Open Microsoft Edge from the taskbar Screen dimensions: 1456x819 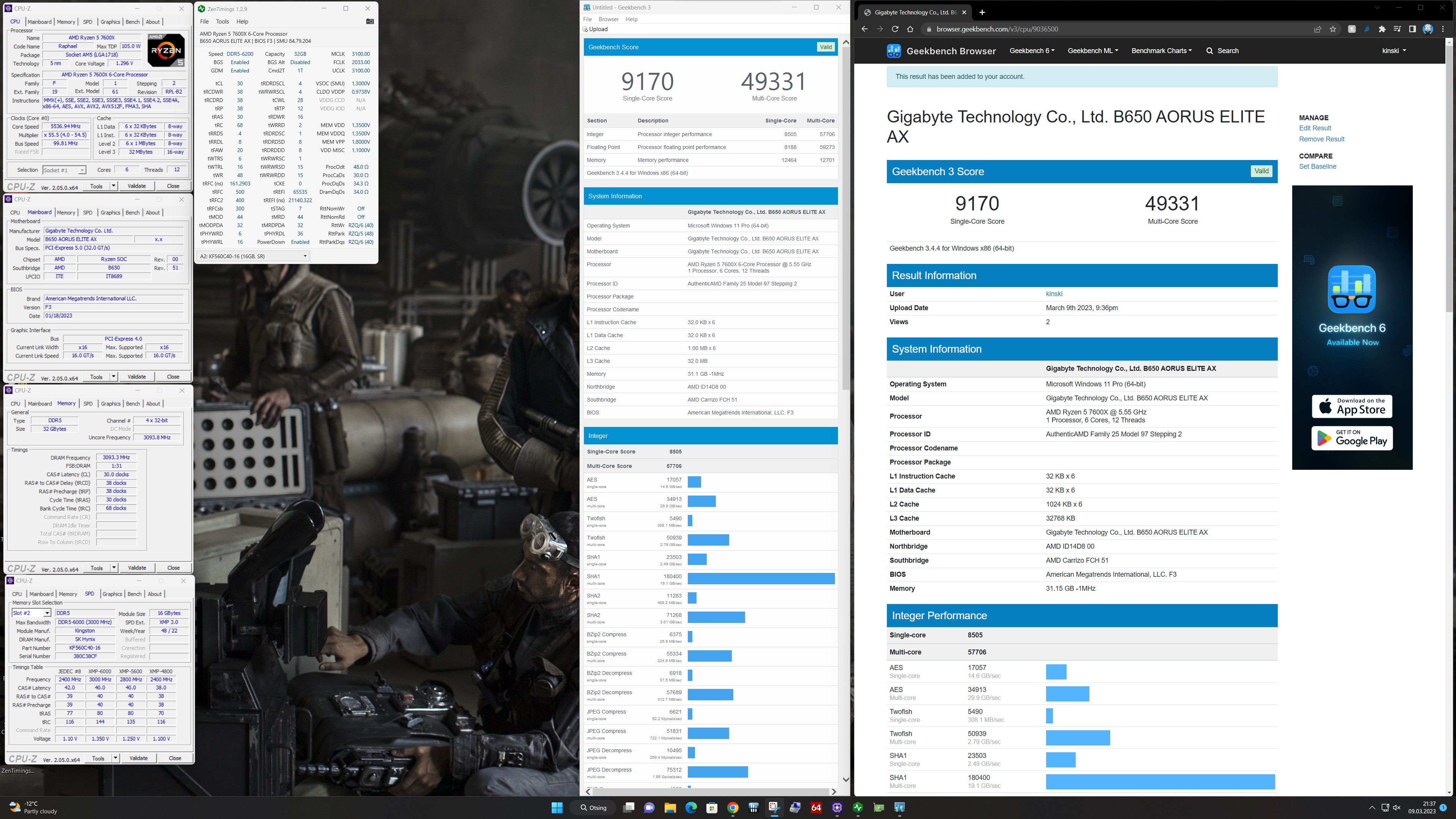click(691, 808)
